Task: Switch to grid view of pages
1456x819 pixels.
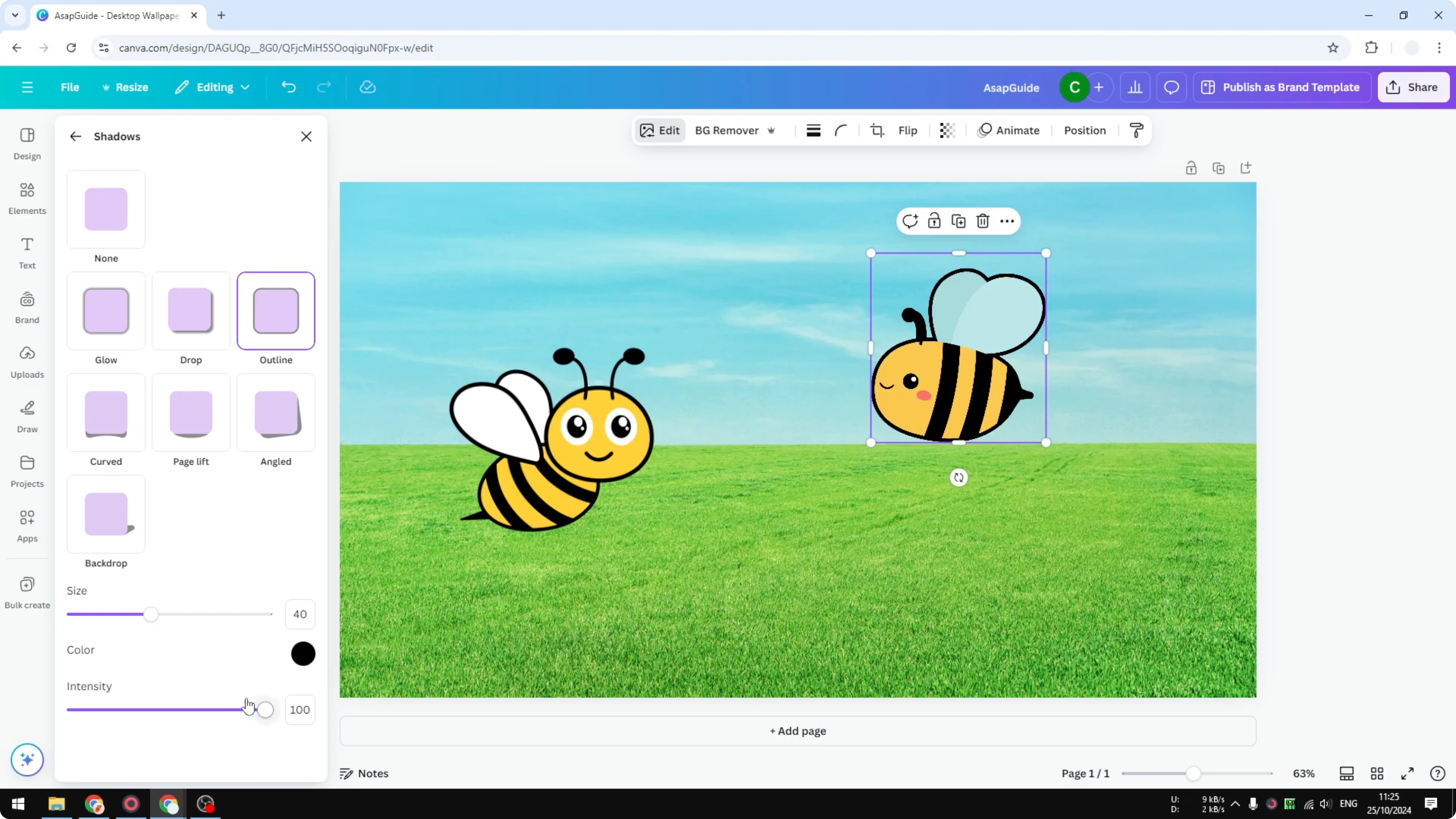Action: coord(1377,773)
